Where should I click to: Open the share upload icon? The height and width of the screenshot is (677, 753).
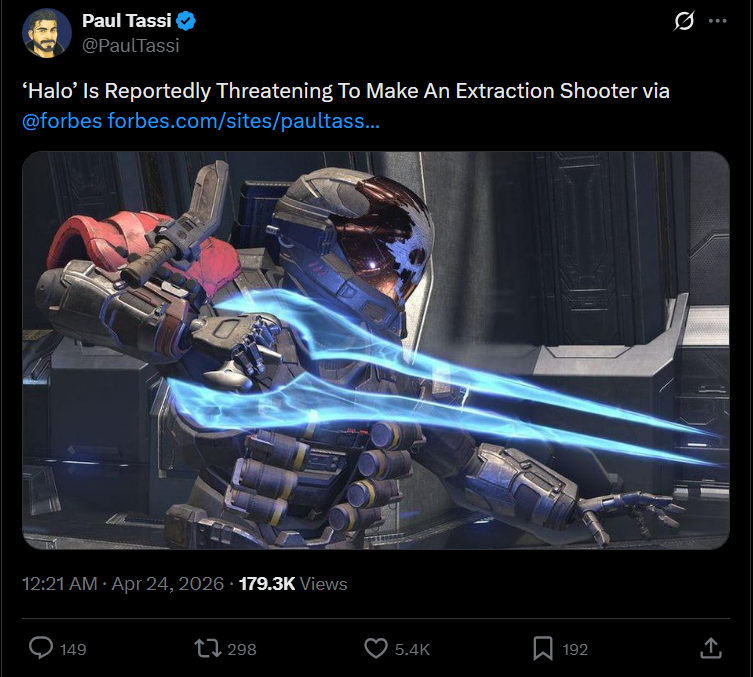pyautogui.click(x=711, y=648)
